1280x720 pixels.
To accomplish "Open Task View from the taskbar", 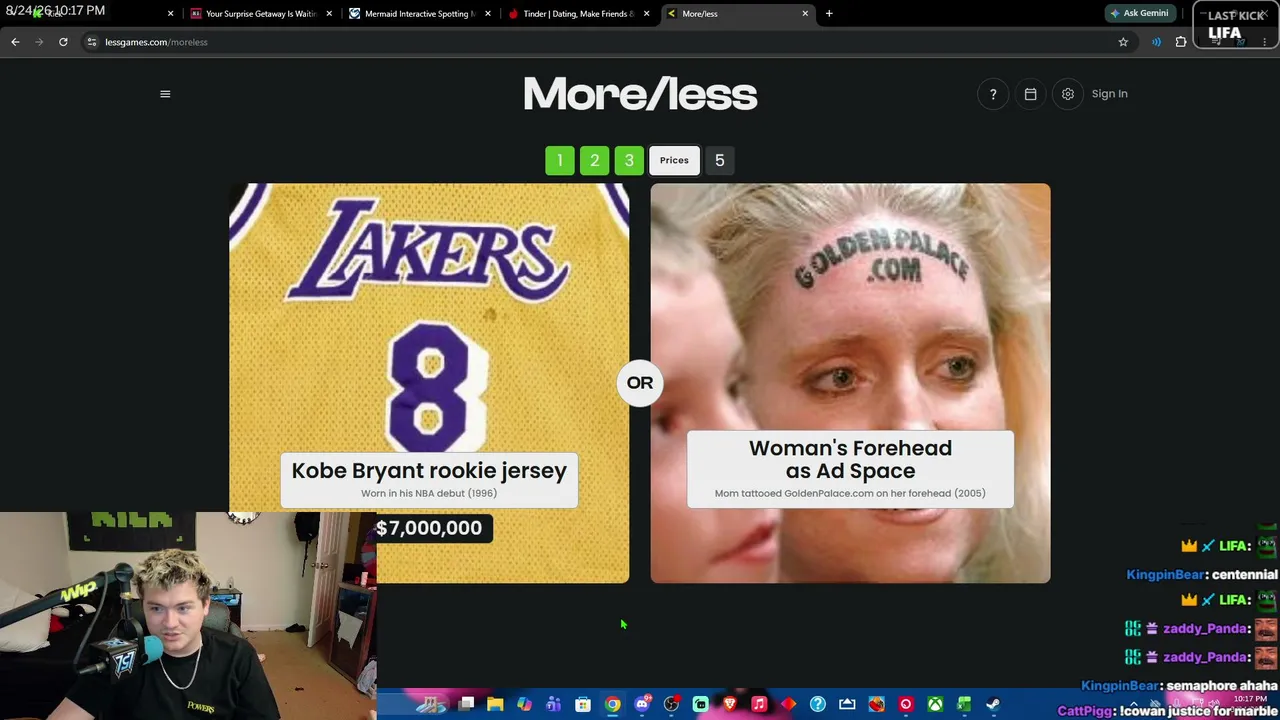I will pyautogui.click(x=466, y=704).
